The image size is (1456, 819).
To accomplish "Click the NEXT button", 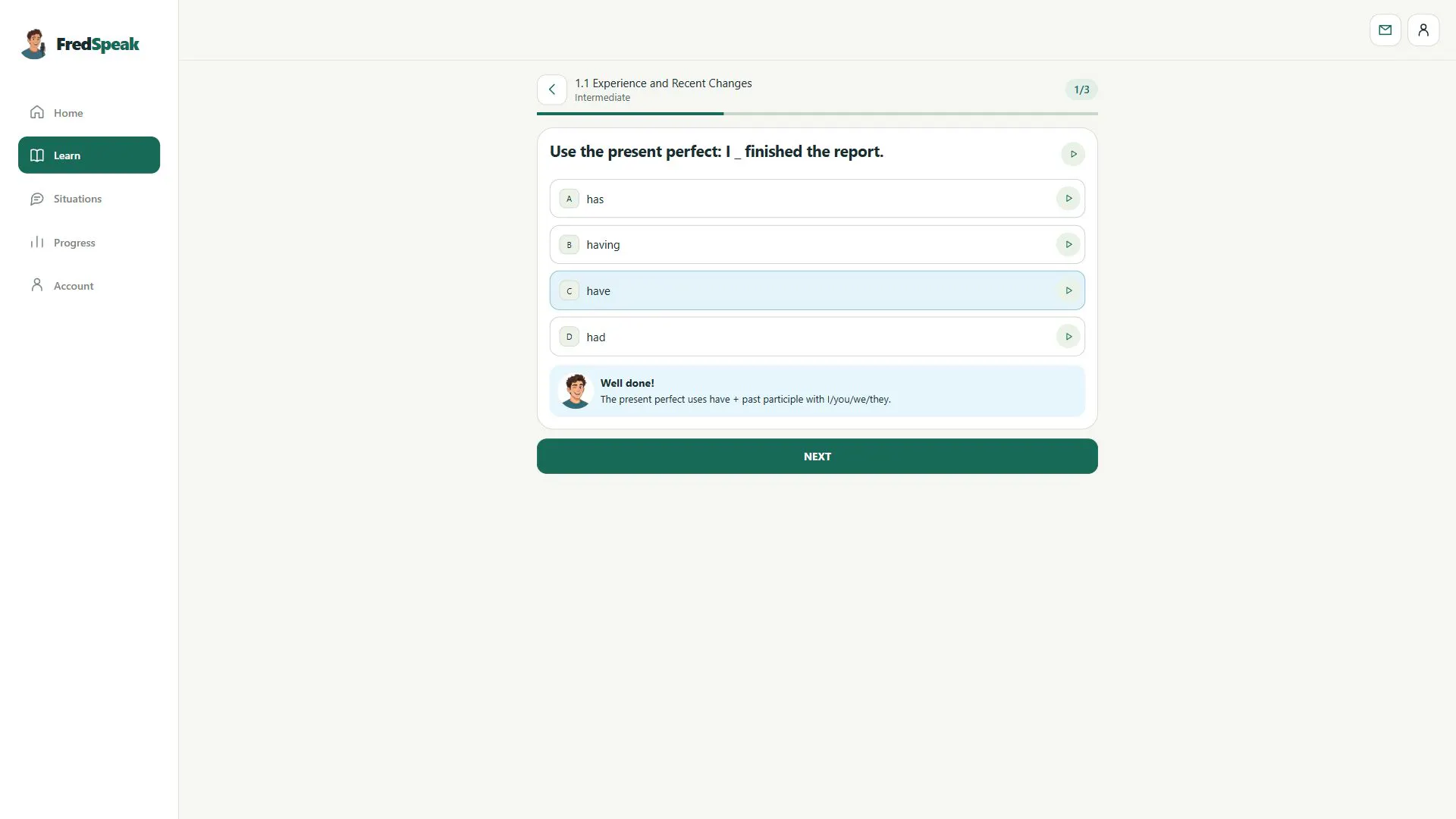I will [x=817, y=457].
